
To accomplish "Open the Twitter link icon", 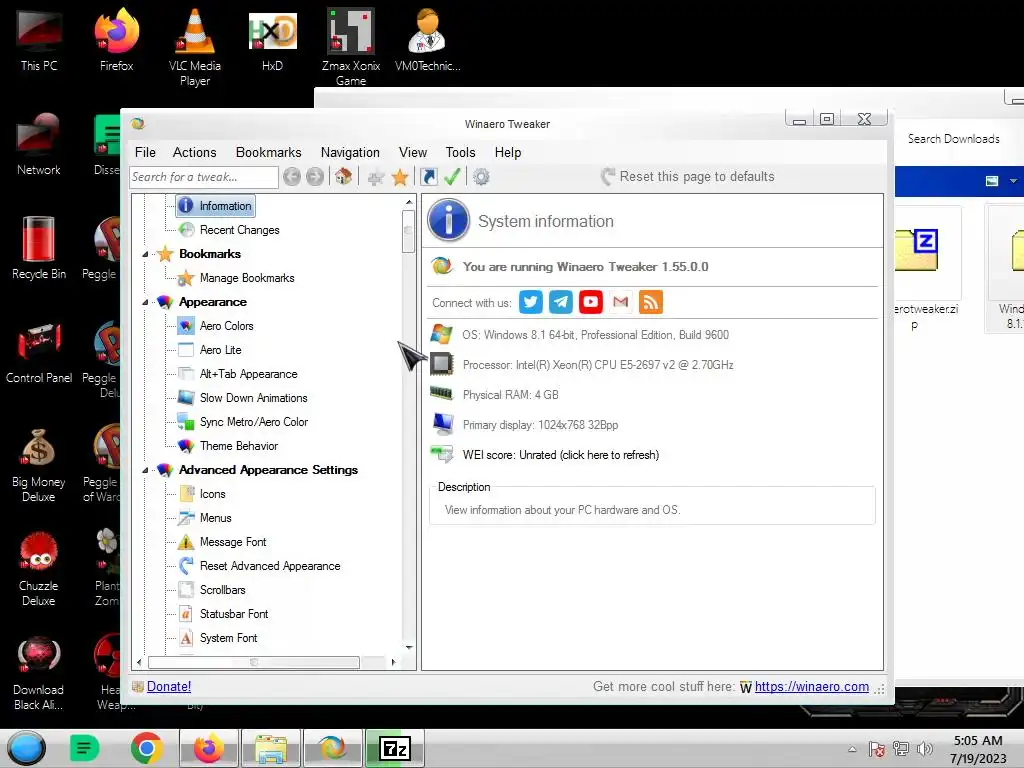I will [x=531, y=302].
